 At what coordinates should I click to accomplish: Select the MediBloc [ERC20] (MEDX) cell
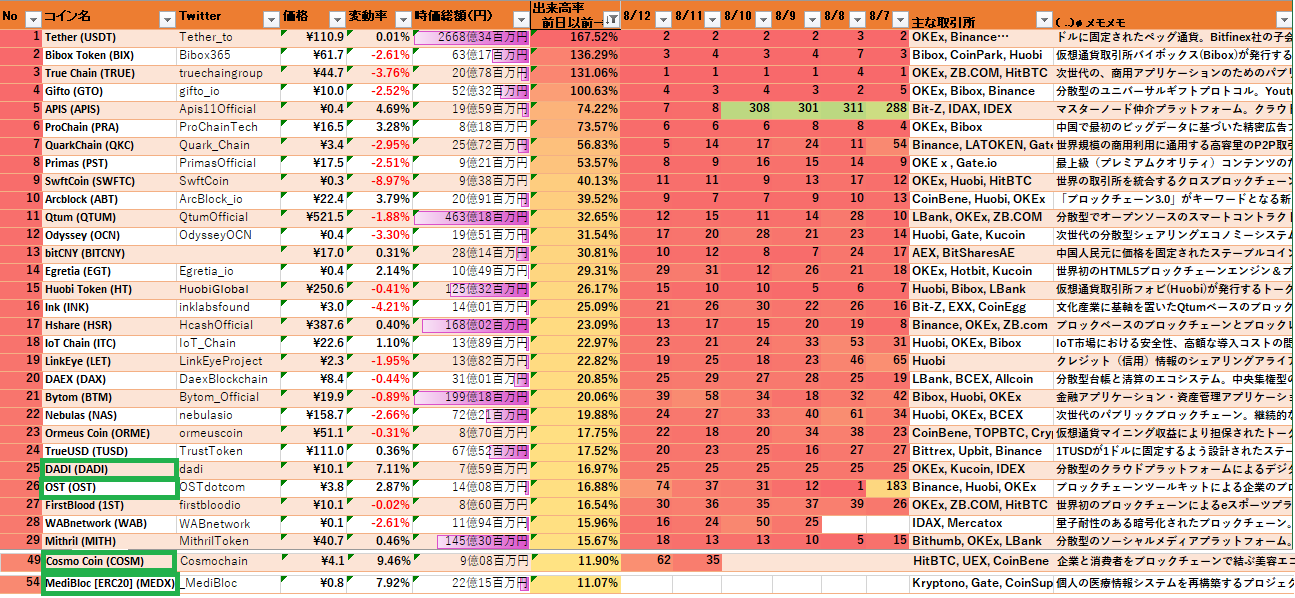[109, 583]
